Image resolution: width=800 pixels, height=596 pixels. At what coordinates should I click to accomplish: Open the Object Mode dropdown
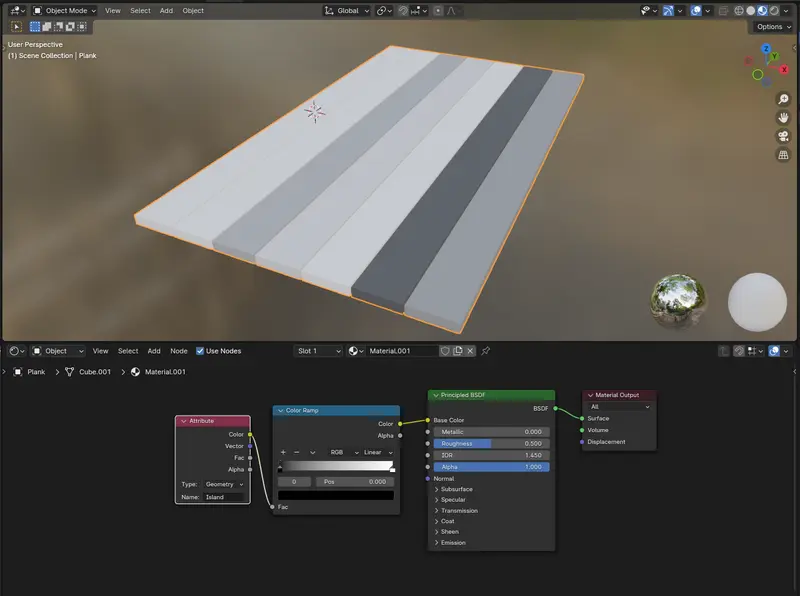click(x=64, y=10)
